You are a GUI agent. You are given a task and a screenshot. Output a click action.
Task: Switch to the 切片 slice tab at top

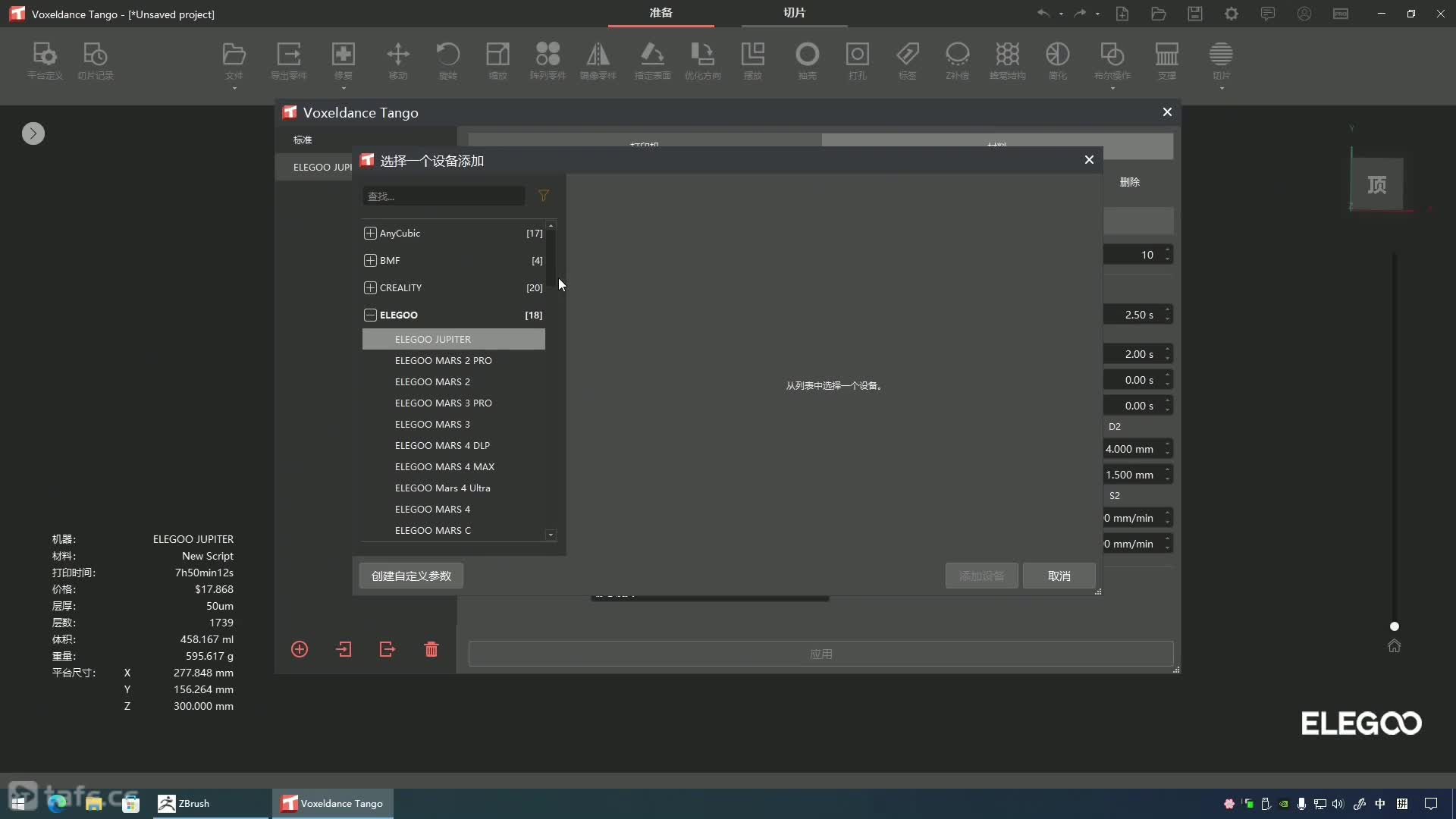click(x=794, y=13)
